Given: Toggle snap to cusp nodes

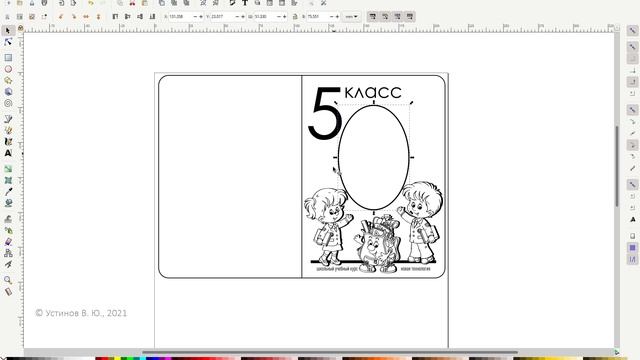Looking at the screenshot, I should [x=632, y=145].
